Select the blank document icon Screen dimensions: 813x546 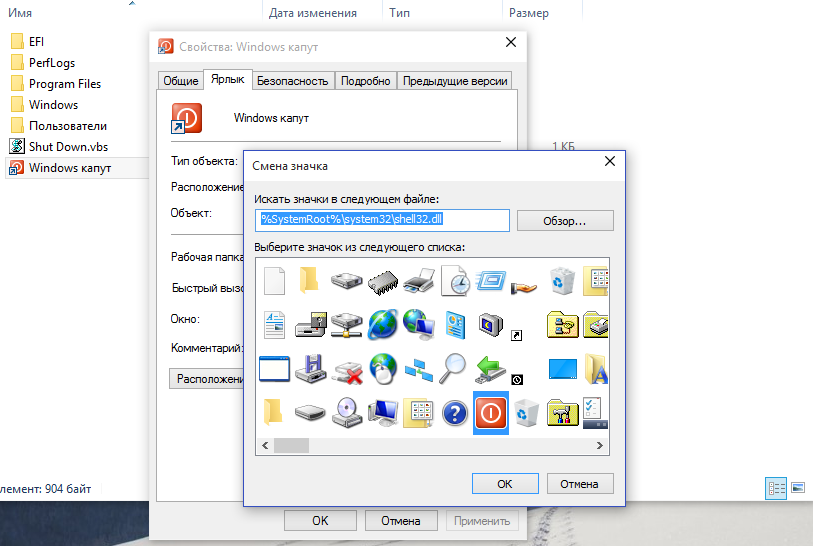click(x=274, y=281)
